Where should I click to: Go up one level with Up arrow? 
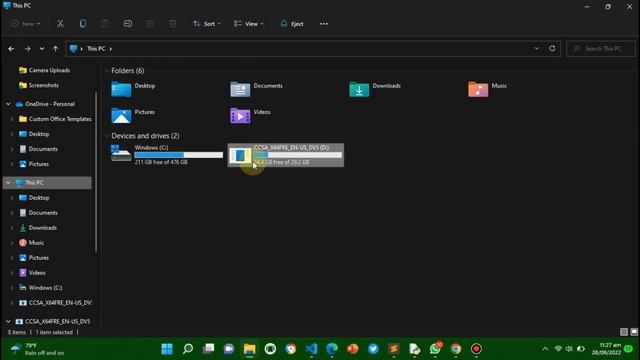point(56,49)
